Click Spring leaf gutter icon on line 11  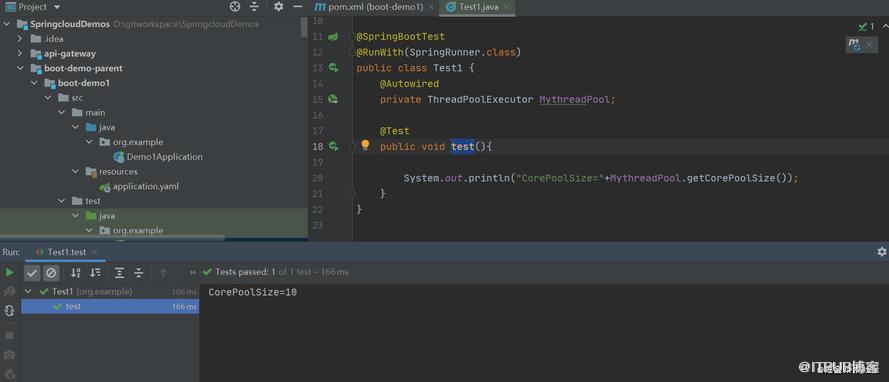coord(333,36)
